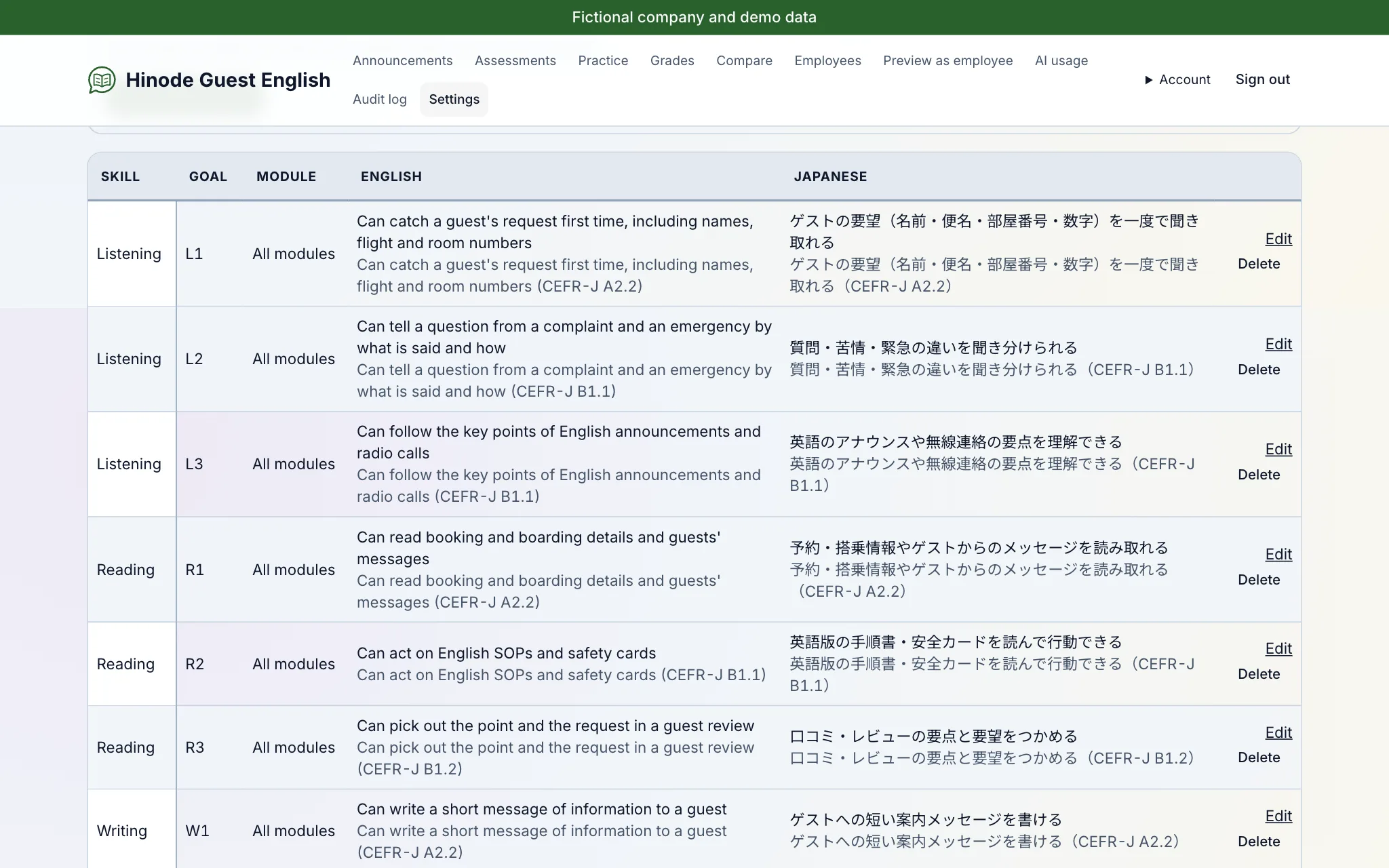Click the ENGLISH column header
The width and height of the screenshot is (1389, 868).
pyautogui.click(x=391, y=176)
